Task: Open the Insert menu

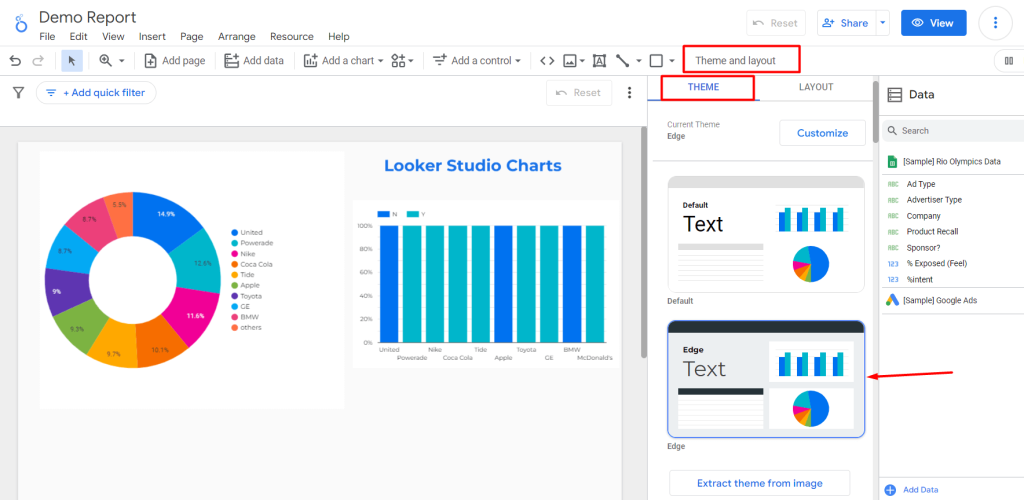Action: pos(152,37)
